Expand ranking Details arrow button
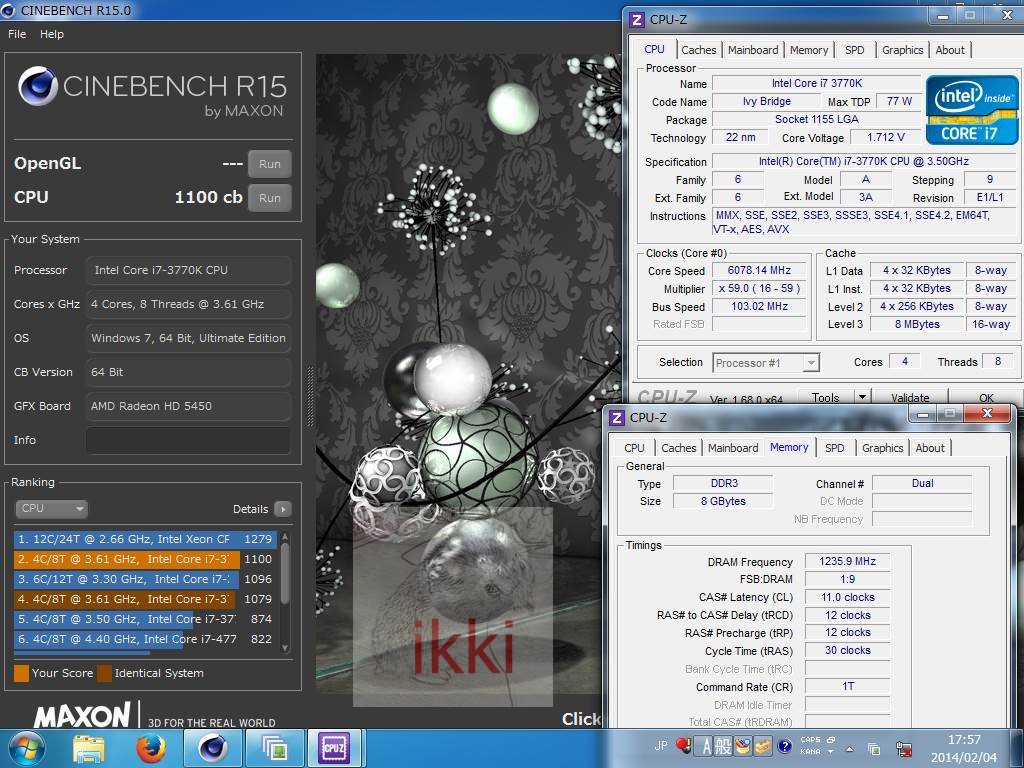 pyautogui.click(x=283, y=509)
